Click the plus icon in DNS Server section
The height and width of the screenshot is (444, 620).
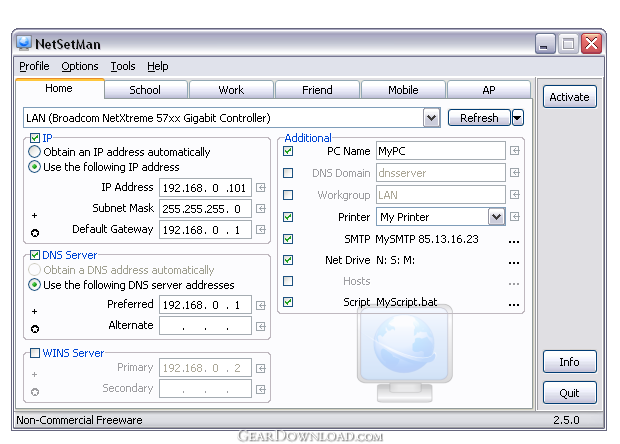click(34, 312)
